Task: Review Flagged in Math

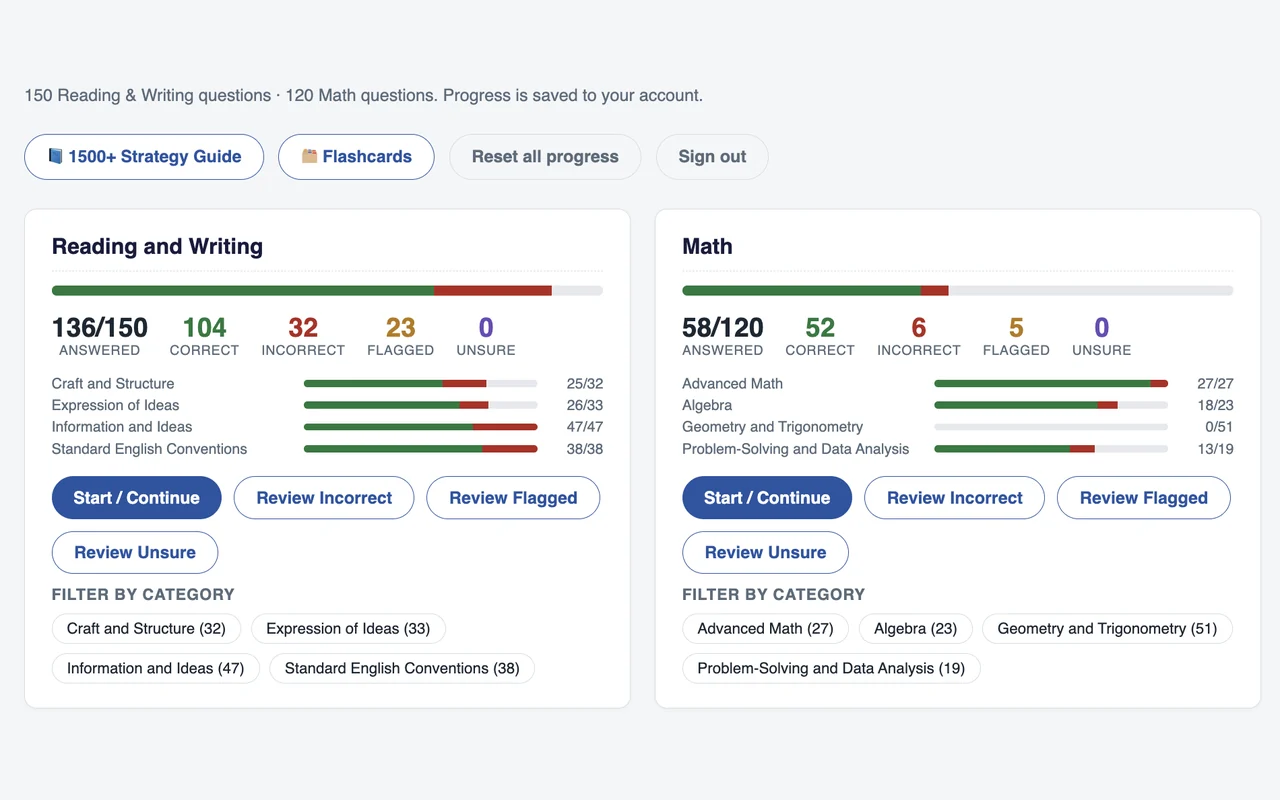Action: point(1144,498)
